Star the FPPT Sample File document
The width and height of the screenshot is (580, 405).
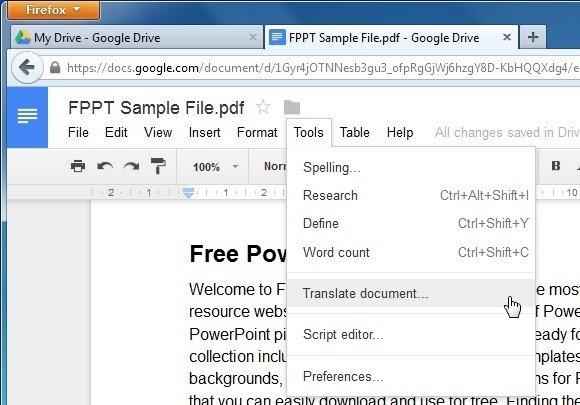pyautogui.click(x=263, y=107)
